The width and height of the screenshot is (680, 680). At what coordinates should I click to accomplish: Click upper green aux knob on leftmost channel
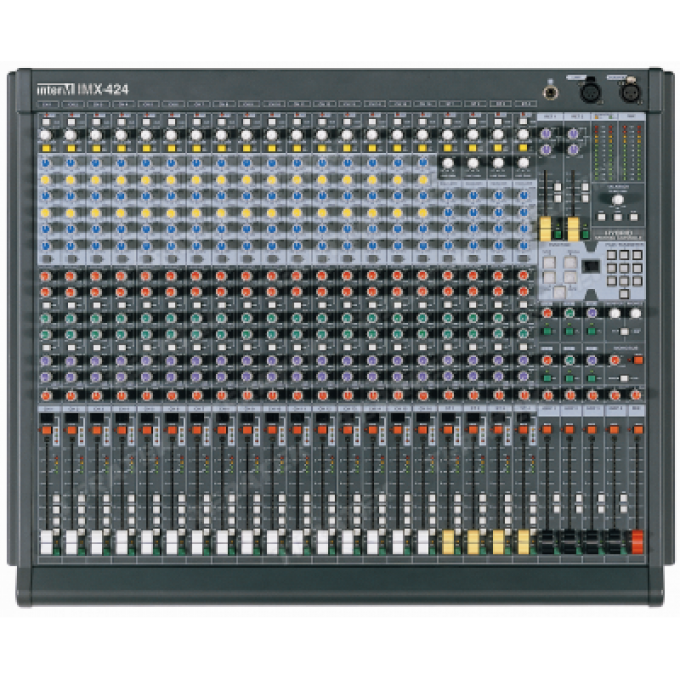46,318
